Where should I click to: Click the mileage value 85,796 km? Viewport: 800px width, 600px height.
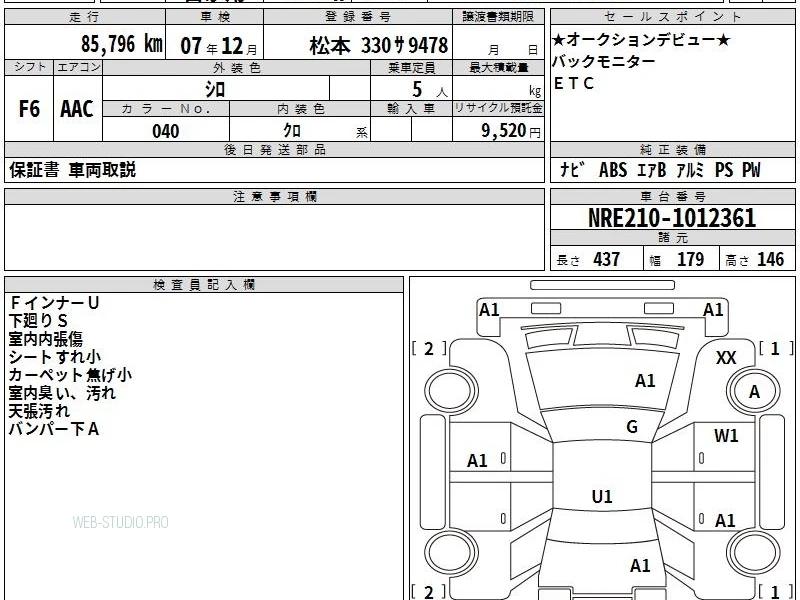(121, 44)
